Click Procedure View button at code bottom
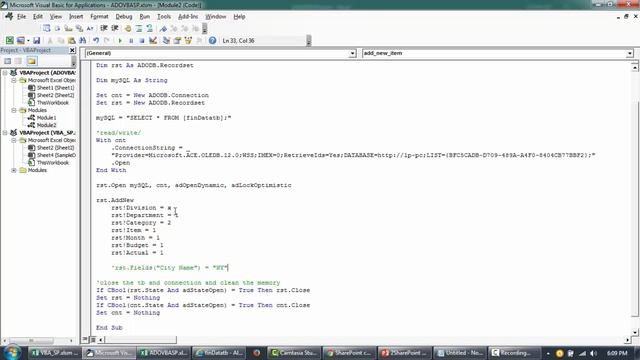640x360 pixels. click(85, 340)
